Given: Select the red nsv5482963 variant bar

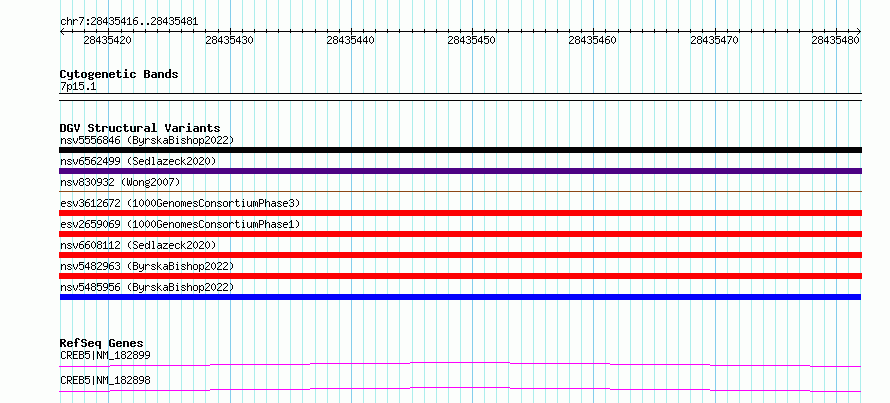Looking at the screenshot, I should [x=460, y=276].
